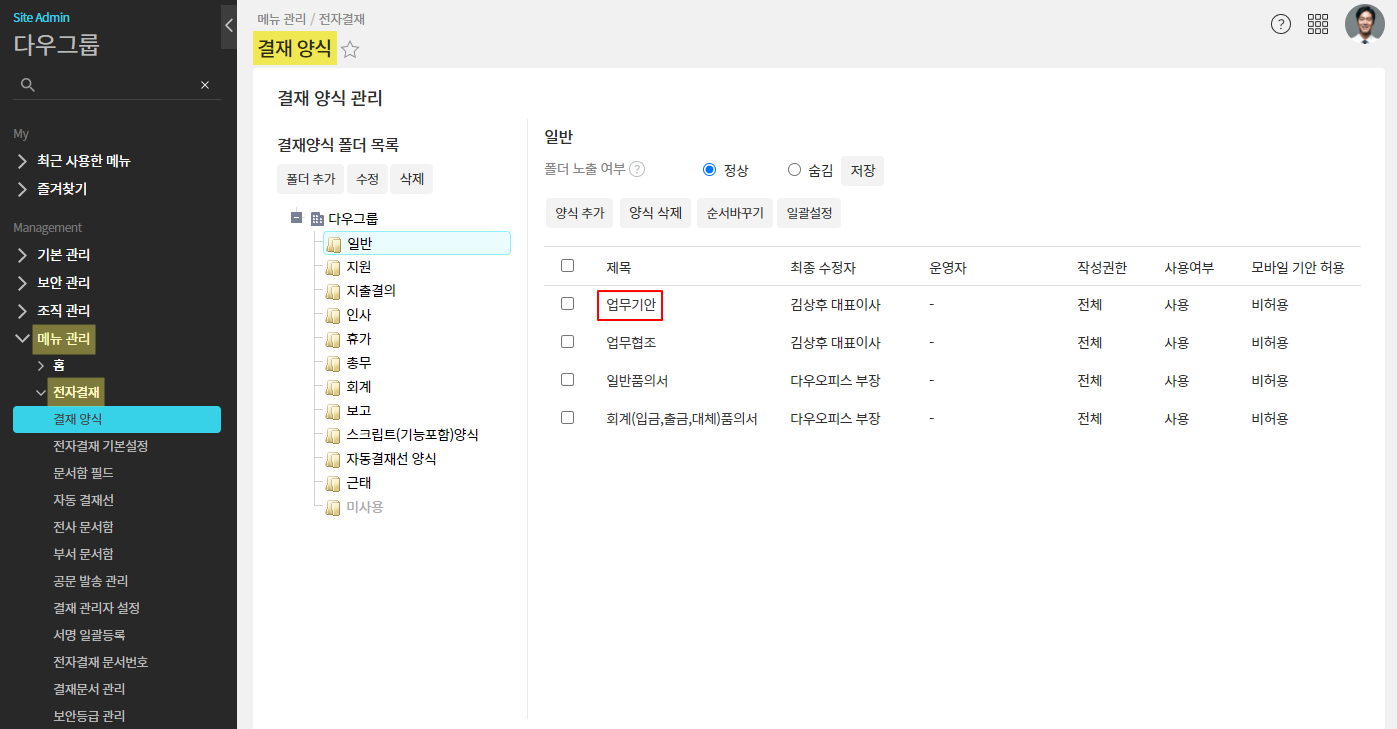
Task: Open the apps grid icon
Action: click(x=1318, y=24)
